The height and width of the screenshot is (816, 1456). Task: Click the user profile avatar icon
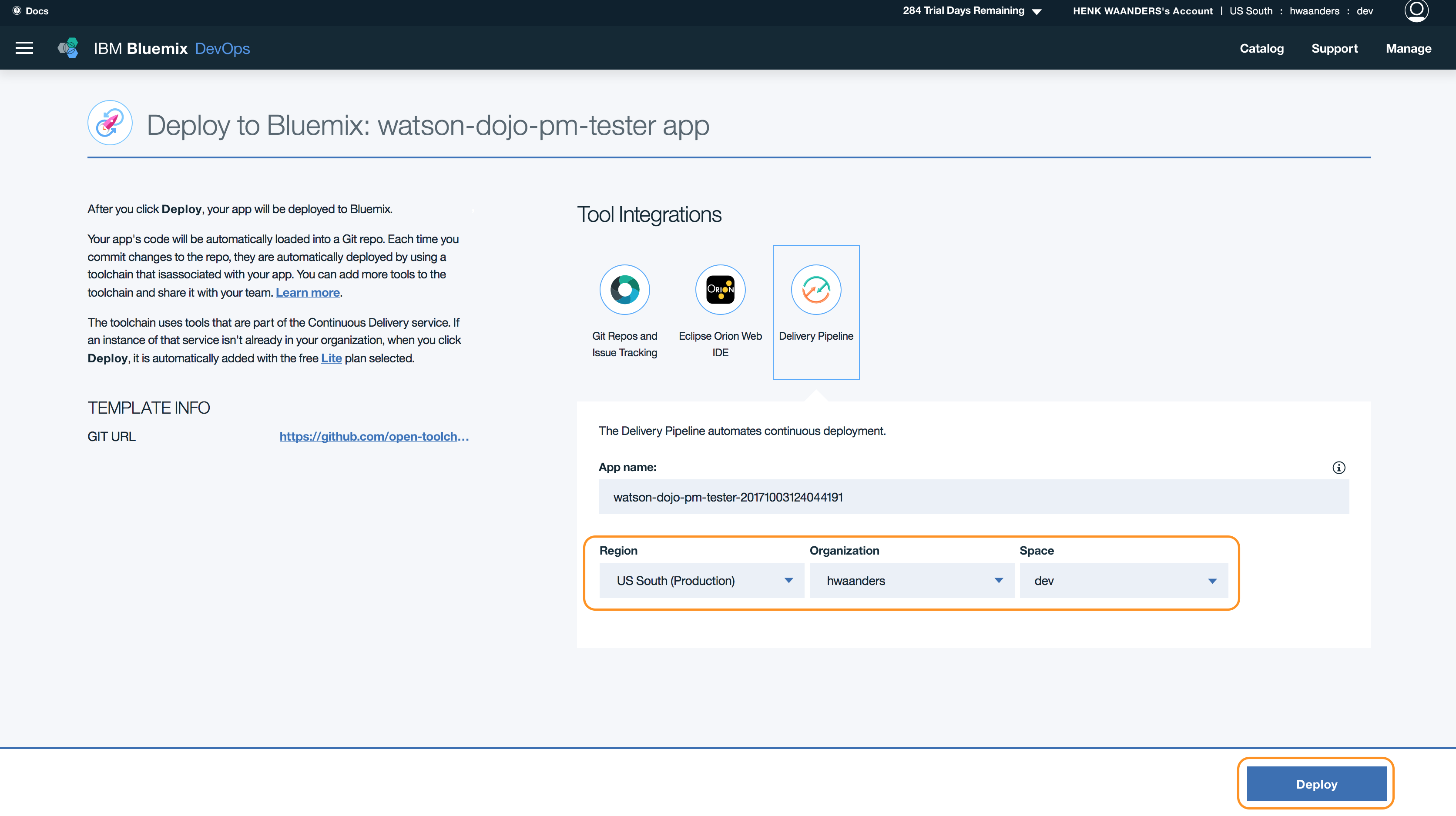click(x=1416, y=10)
